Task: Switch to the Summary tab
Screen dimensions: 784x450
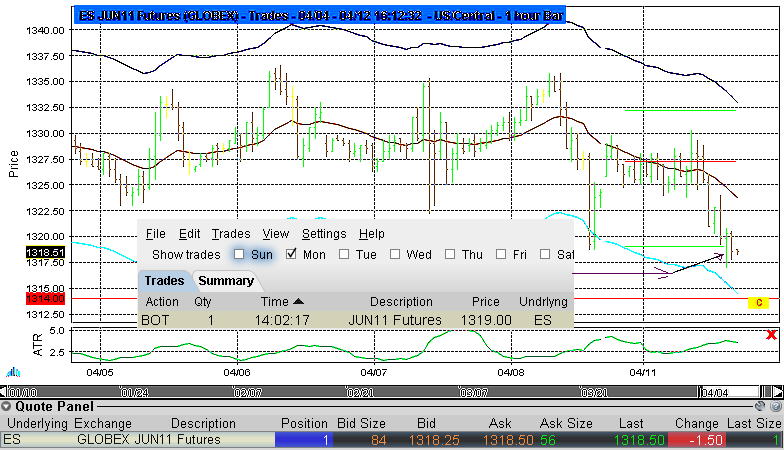Action: pyautogui.click(x=226, y=280)
